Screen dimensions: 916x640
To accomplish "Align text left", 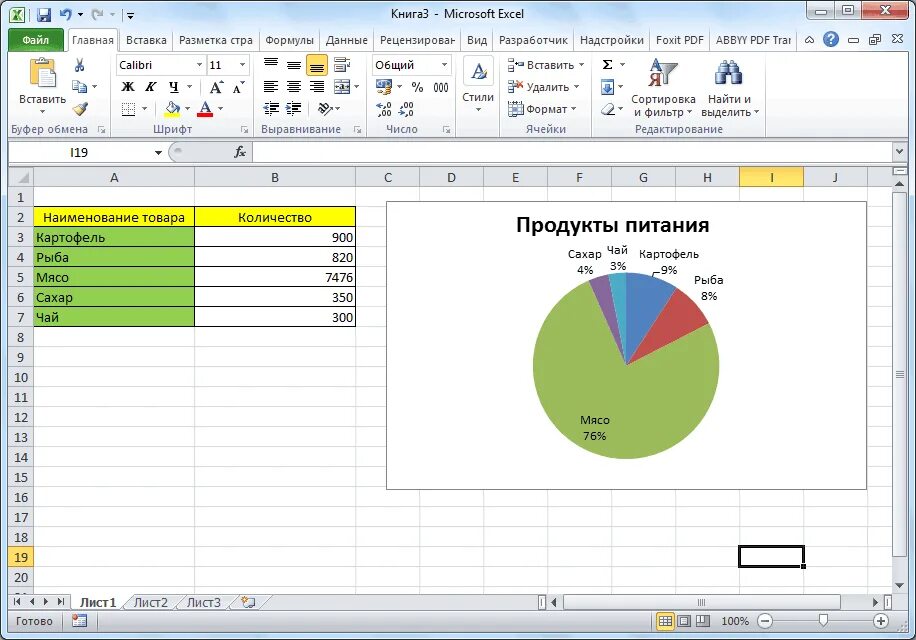I will coord(270,87).
